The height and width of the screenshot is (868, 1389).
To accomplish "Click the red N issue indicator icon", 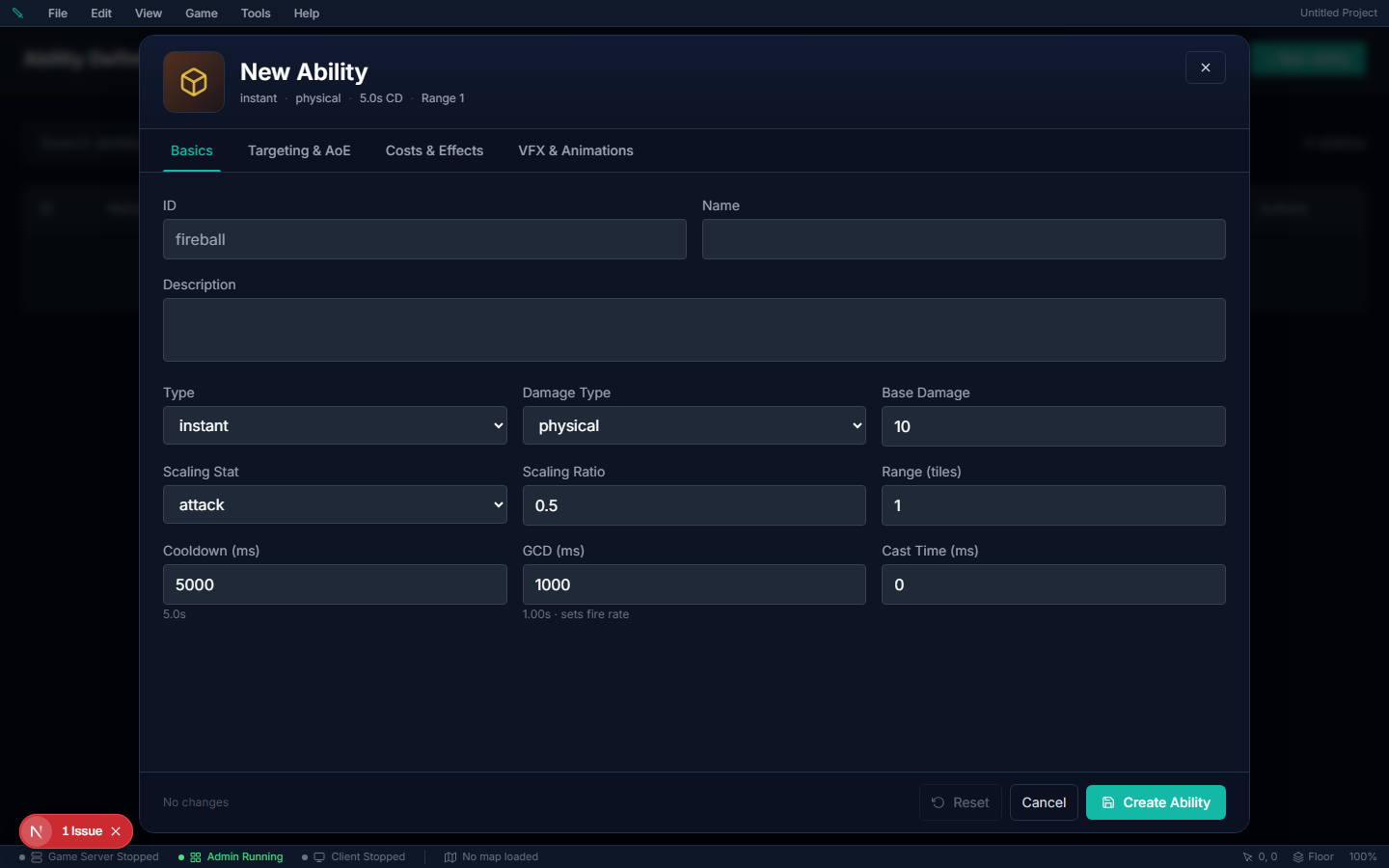I will coord(37,831).
